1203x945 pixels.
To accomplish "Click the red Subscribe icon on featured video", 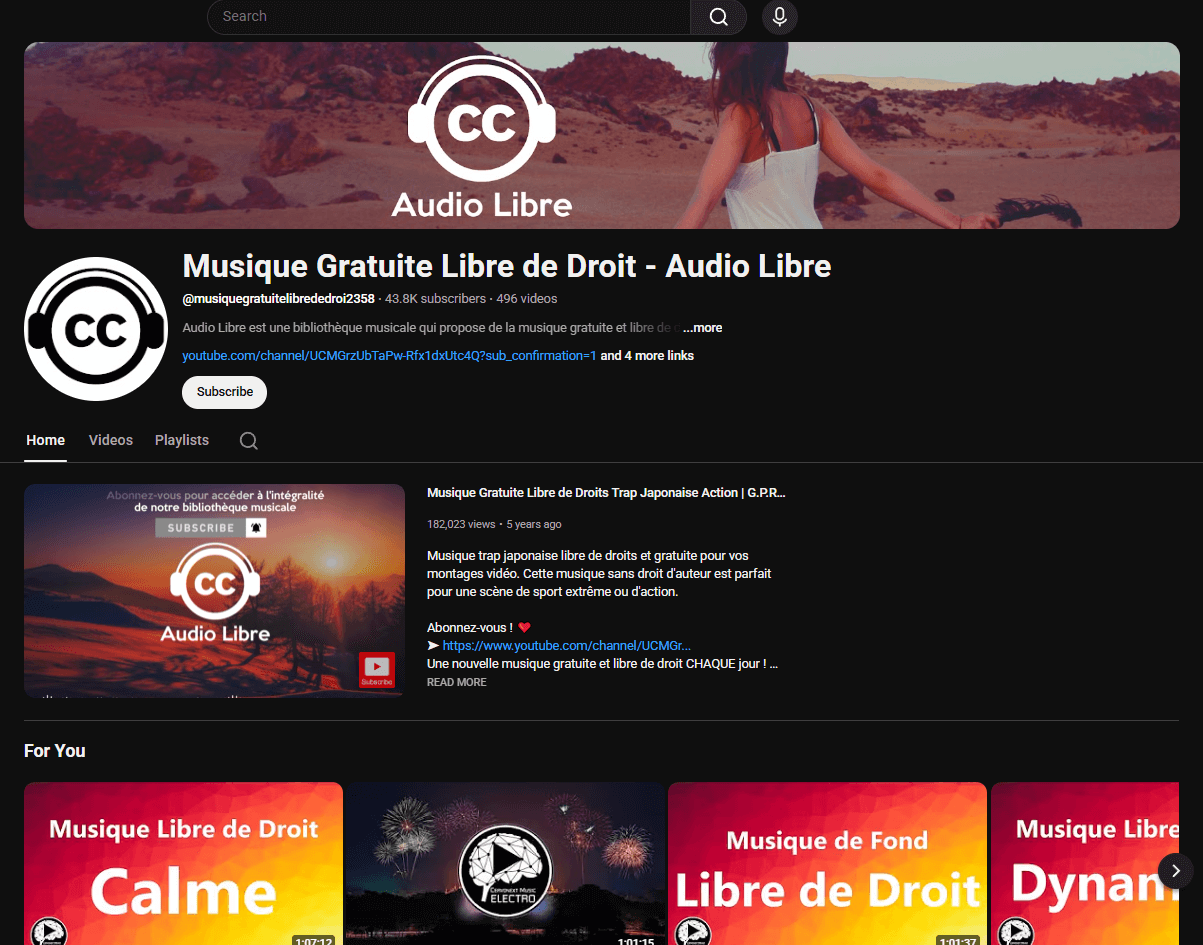I will [x=377, y=669].
